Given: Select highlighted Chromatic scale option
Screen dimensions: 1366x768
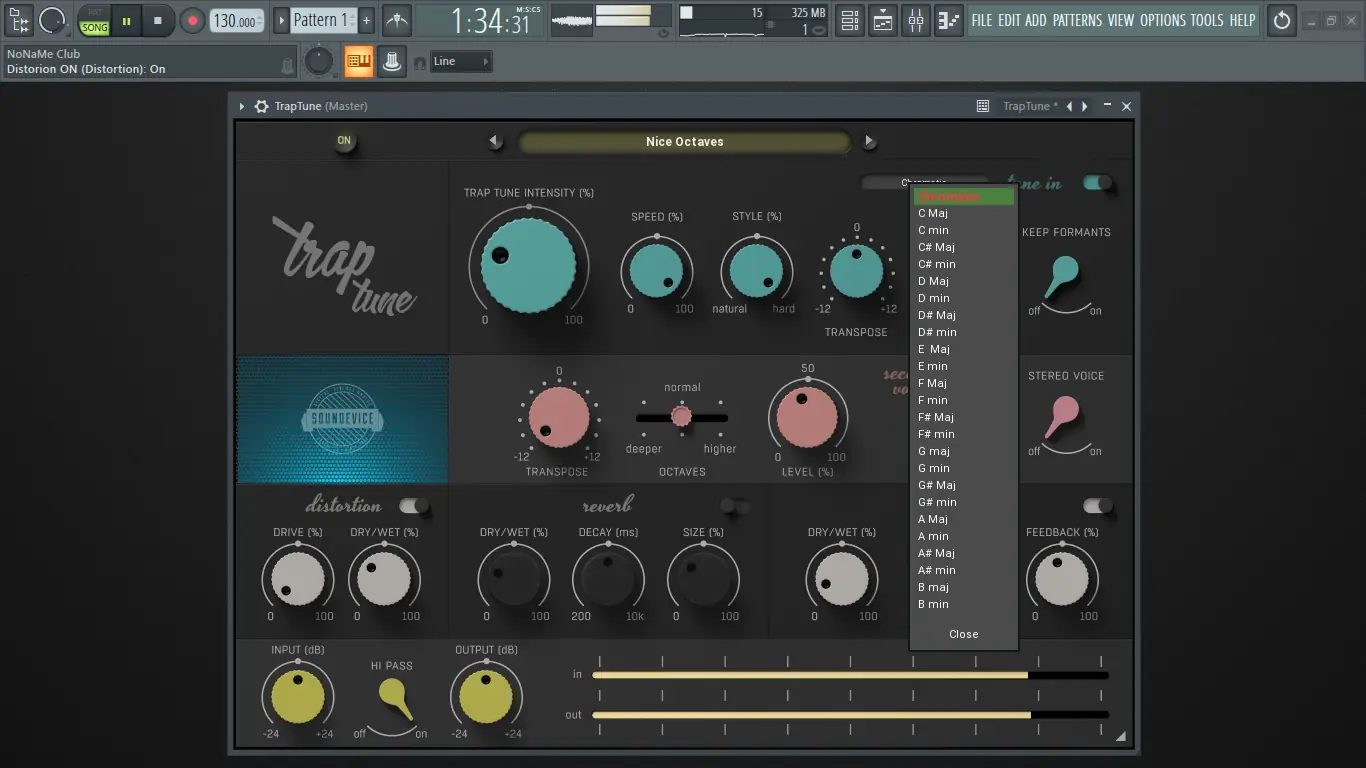Looking at the screenshot, I should [x=964, y=196].
